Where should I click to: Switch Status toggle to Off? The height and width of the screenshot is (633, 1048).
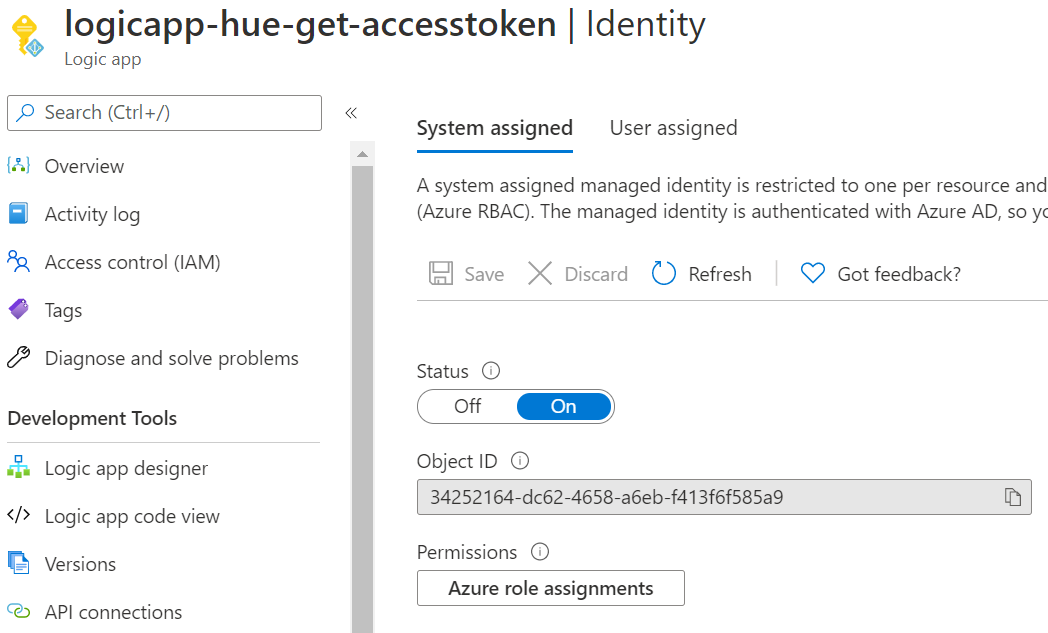468,406
